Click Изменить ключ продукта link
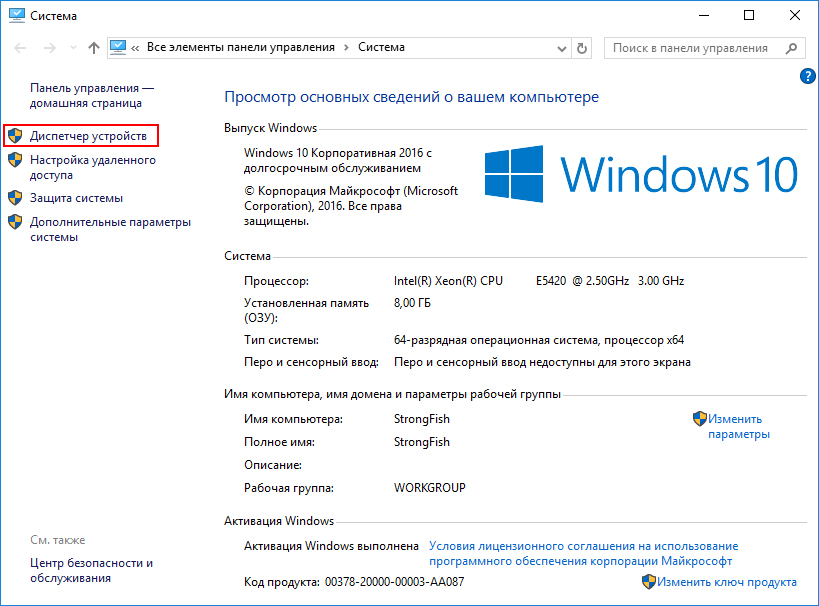Viewport: 819px width, 606px height. point(727,582)
